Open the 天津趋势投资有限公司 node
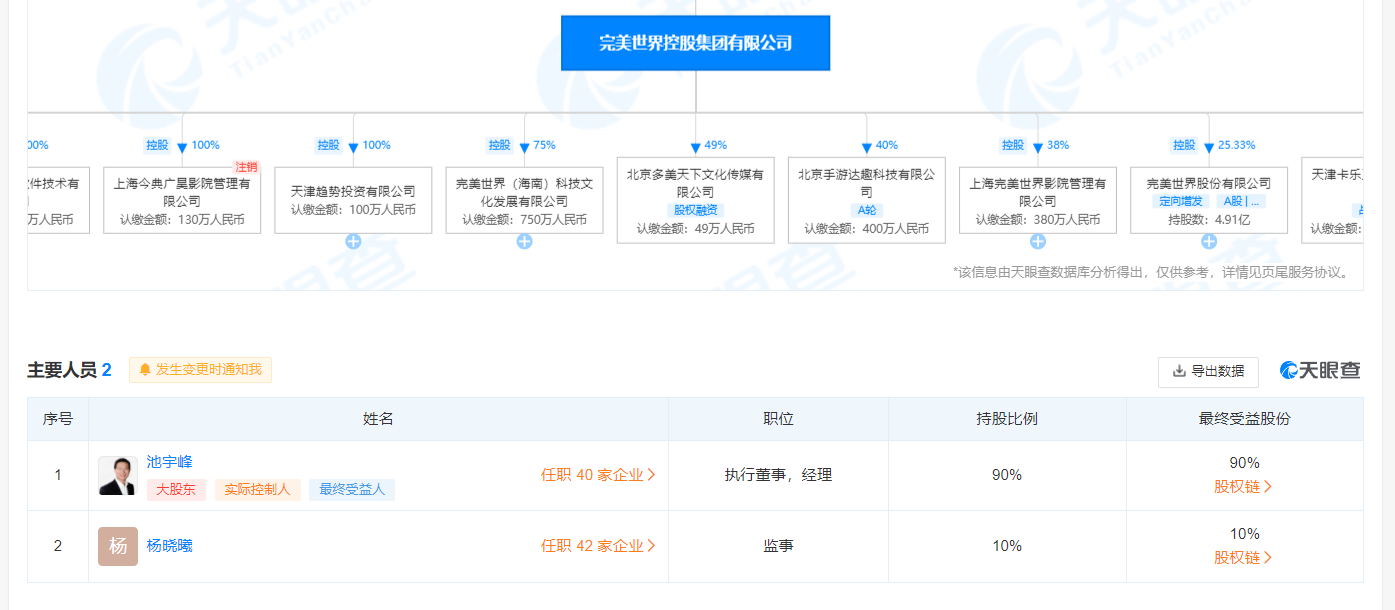The image size is (1395, 610). (x=353, y=200)
